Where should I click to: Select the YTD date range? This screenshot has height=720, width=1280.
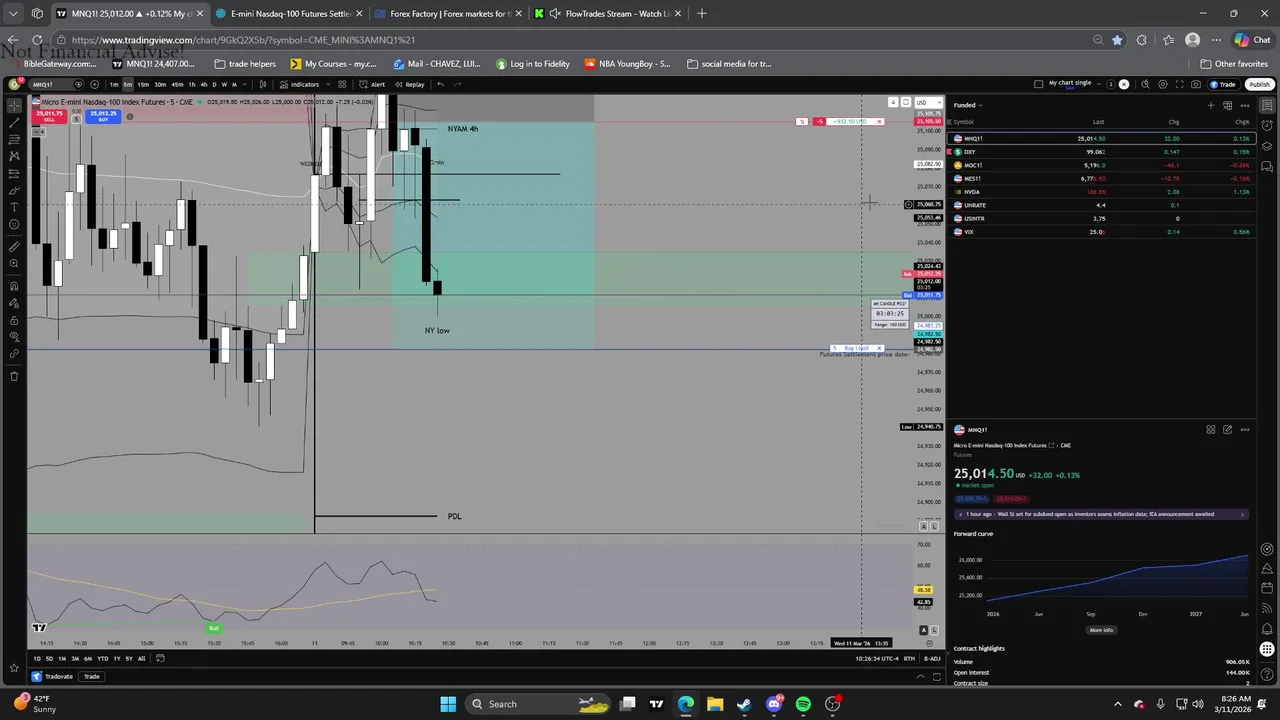(103, 658)
